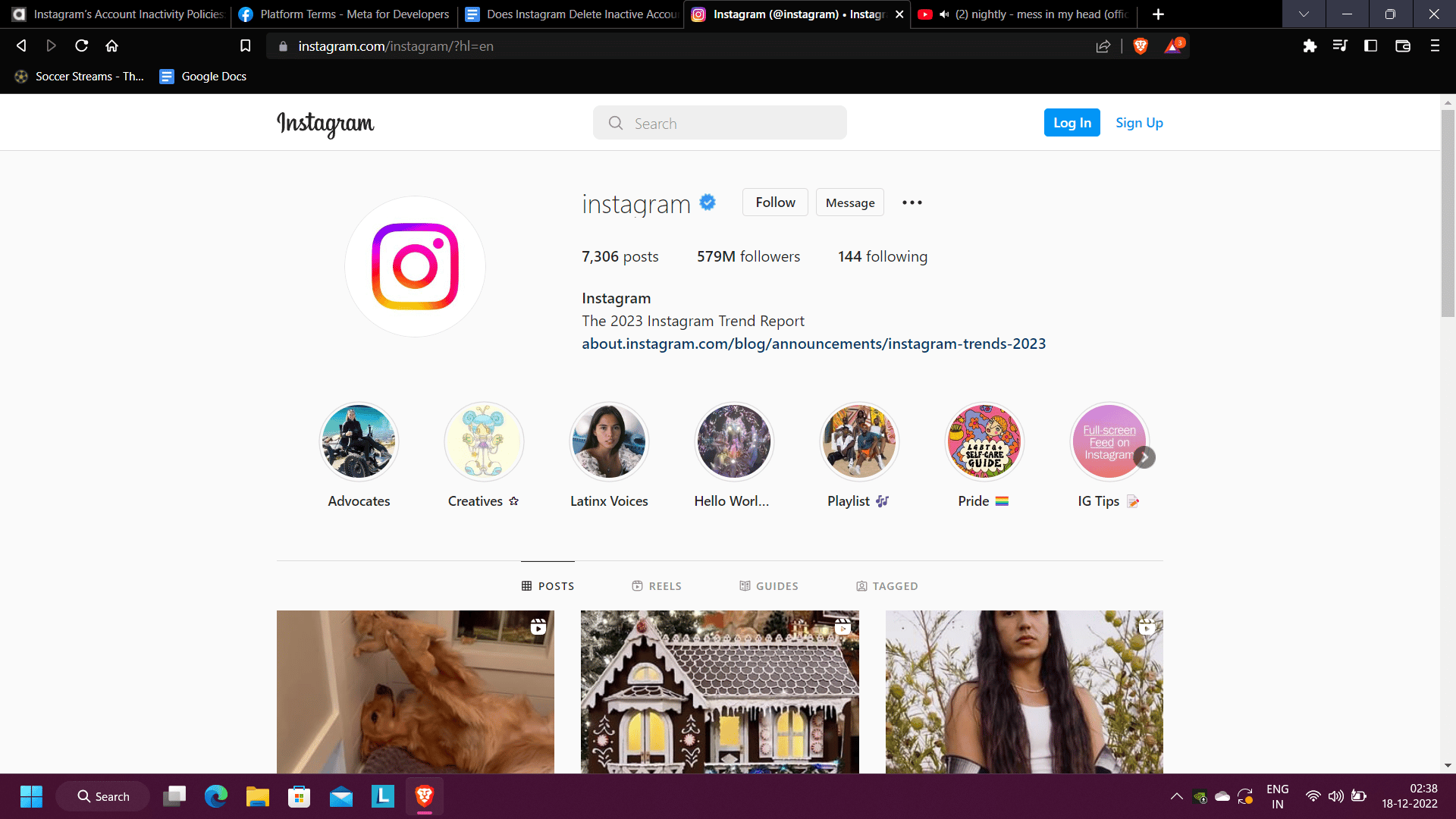Toggle the TAGGED tab on profile
This screenshot has height=819, width=1456.
(888, 585)
